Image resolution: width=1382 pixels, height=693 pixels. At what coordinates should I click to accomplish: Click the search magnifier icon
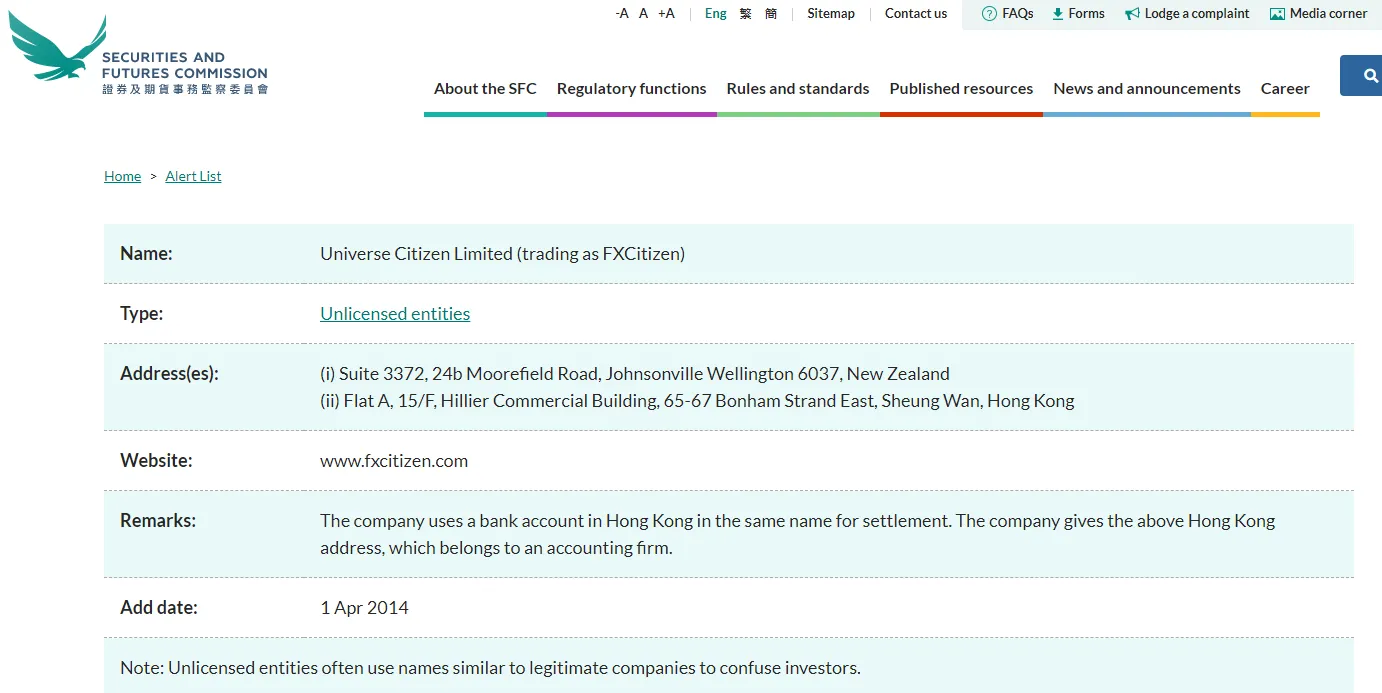click(1370, 76)
